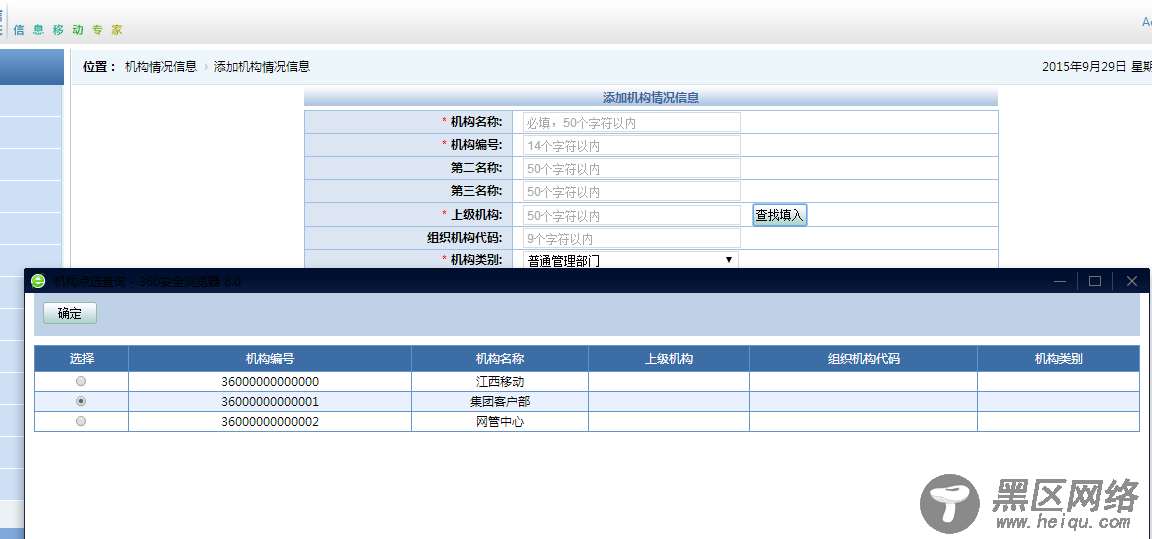The height and width of the screenshot is (539, 1152).
Task: Click the 网管中心 name cell
Action: tap(500, 422)
